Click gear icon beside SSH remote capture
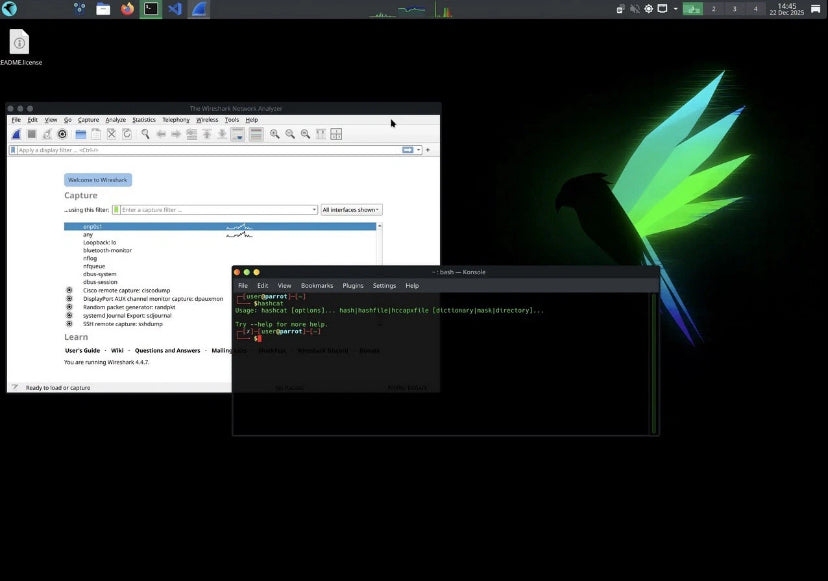 click(x=69, y=324)
